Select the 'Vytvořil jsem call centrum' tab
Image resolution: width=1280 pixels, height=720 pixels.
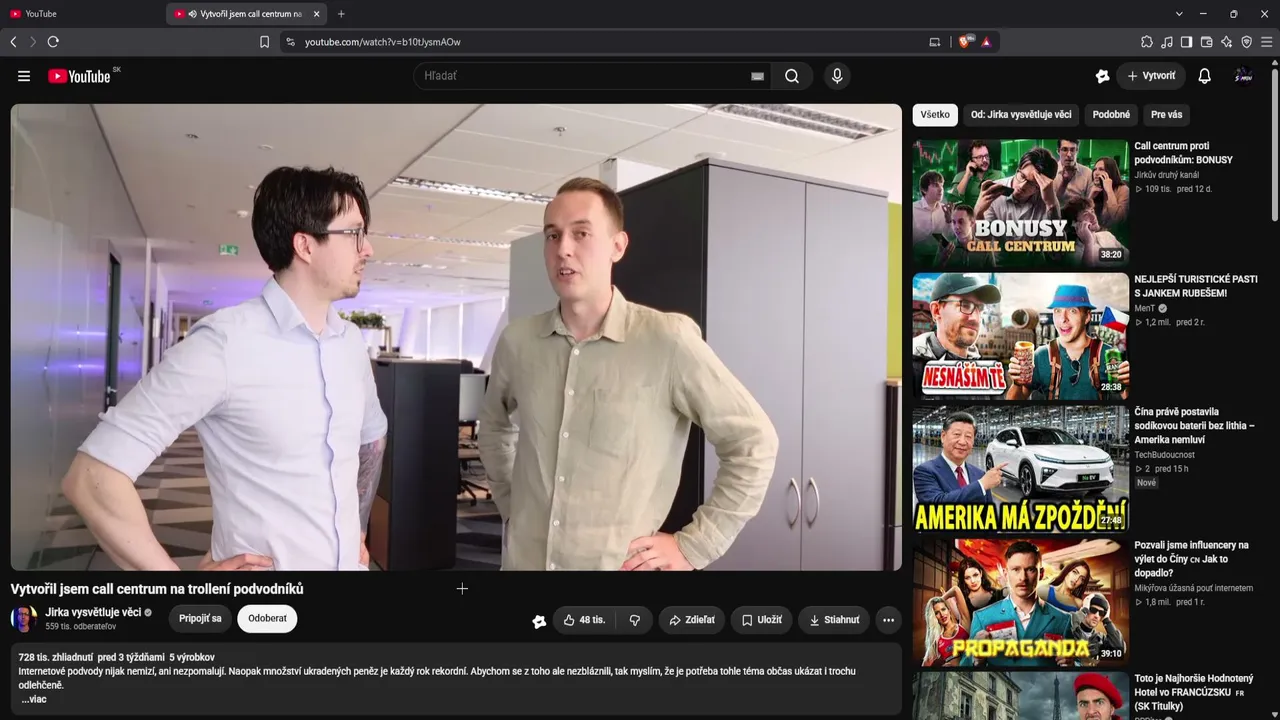248,14
